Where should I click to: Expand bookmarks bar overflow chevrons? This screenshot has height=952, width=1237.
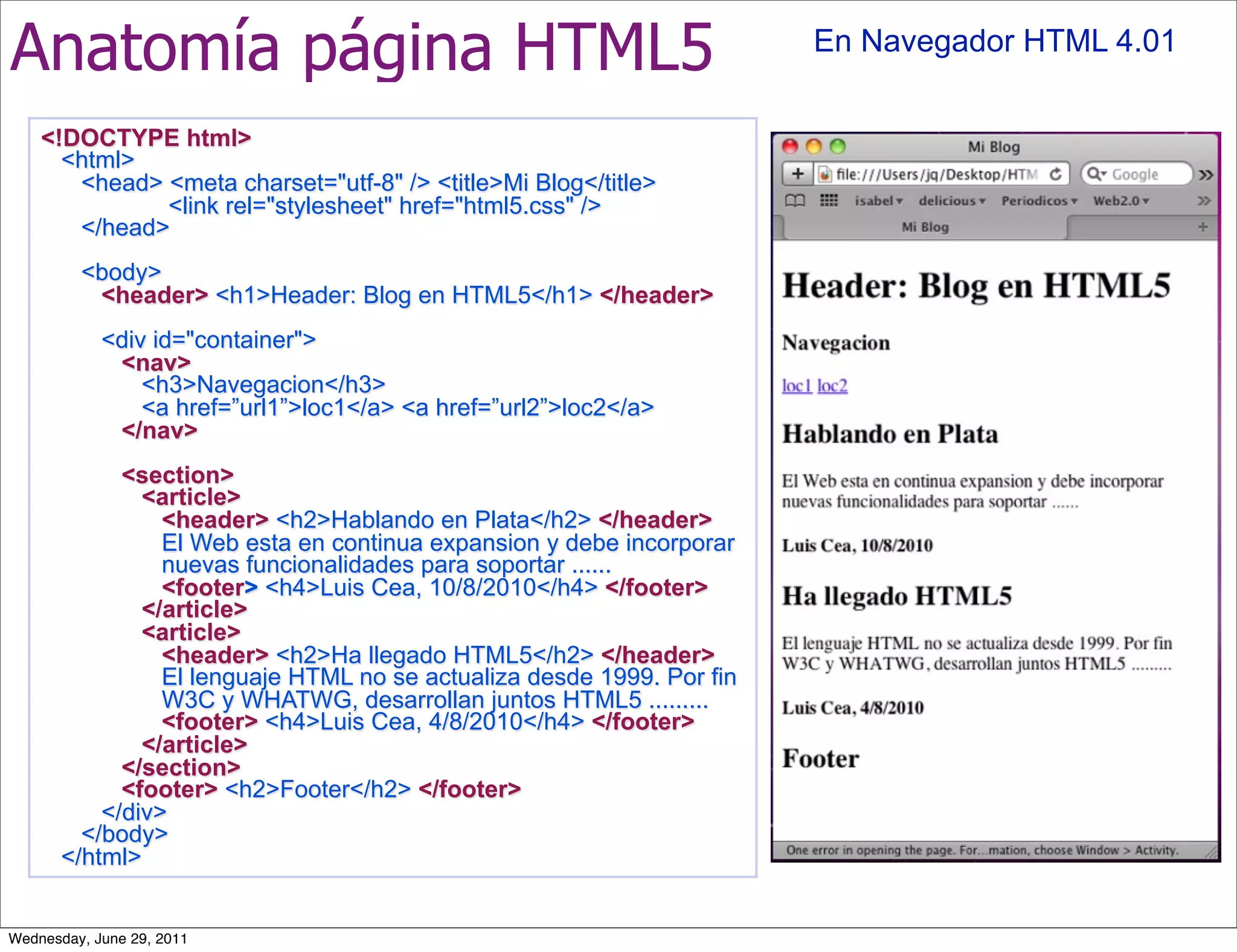click(1204, 201)
